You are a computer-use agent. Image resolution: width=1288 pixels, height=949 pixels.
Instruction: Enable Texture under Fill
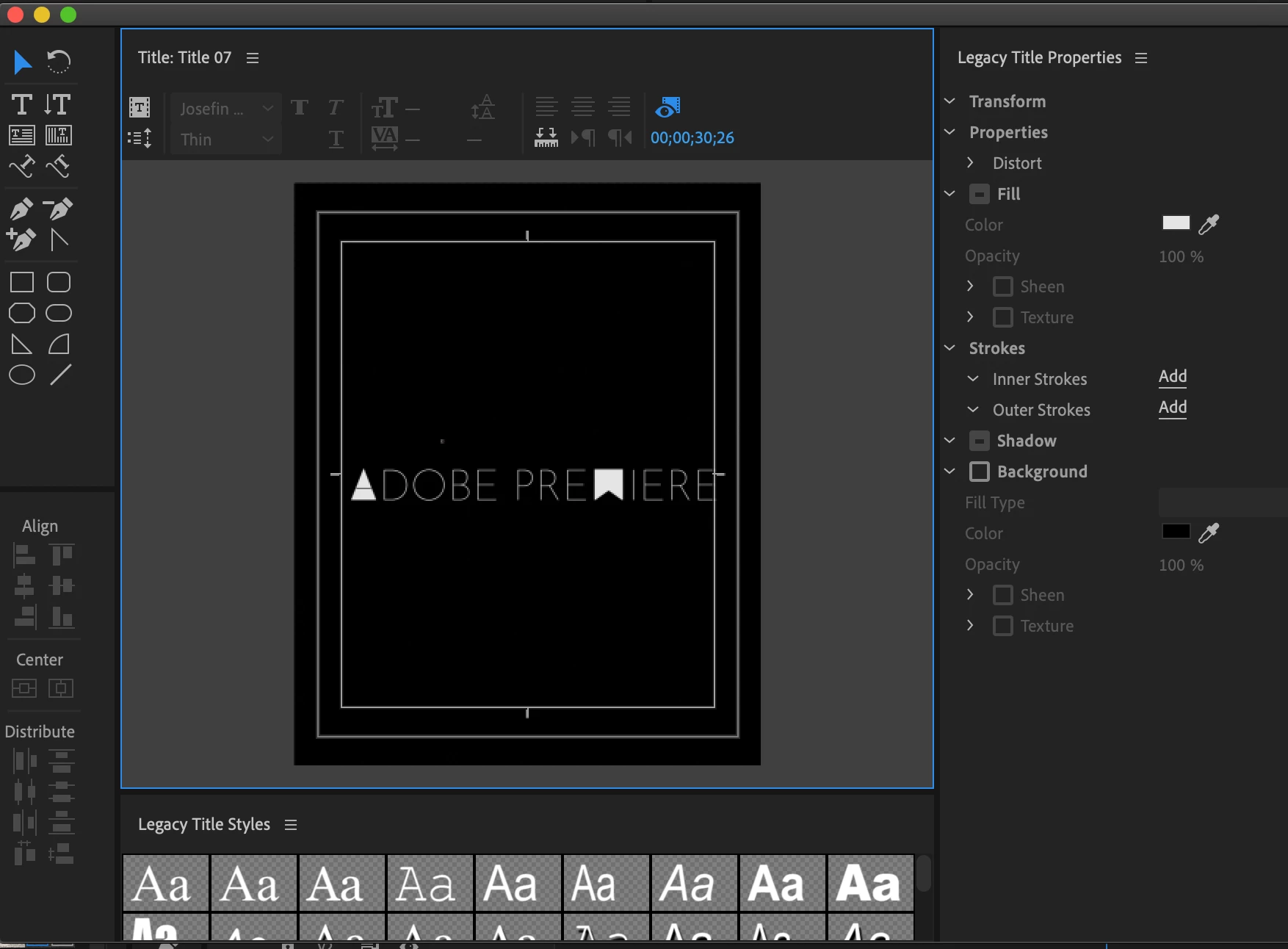point(1002,317)
